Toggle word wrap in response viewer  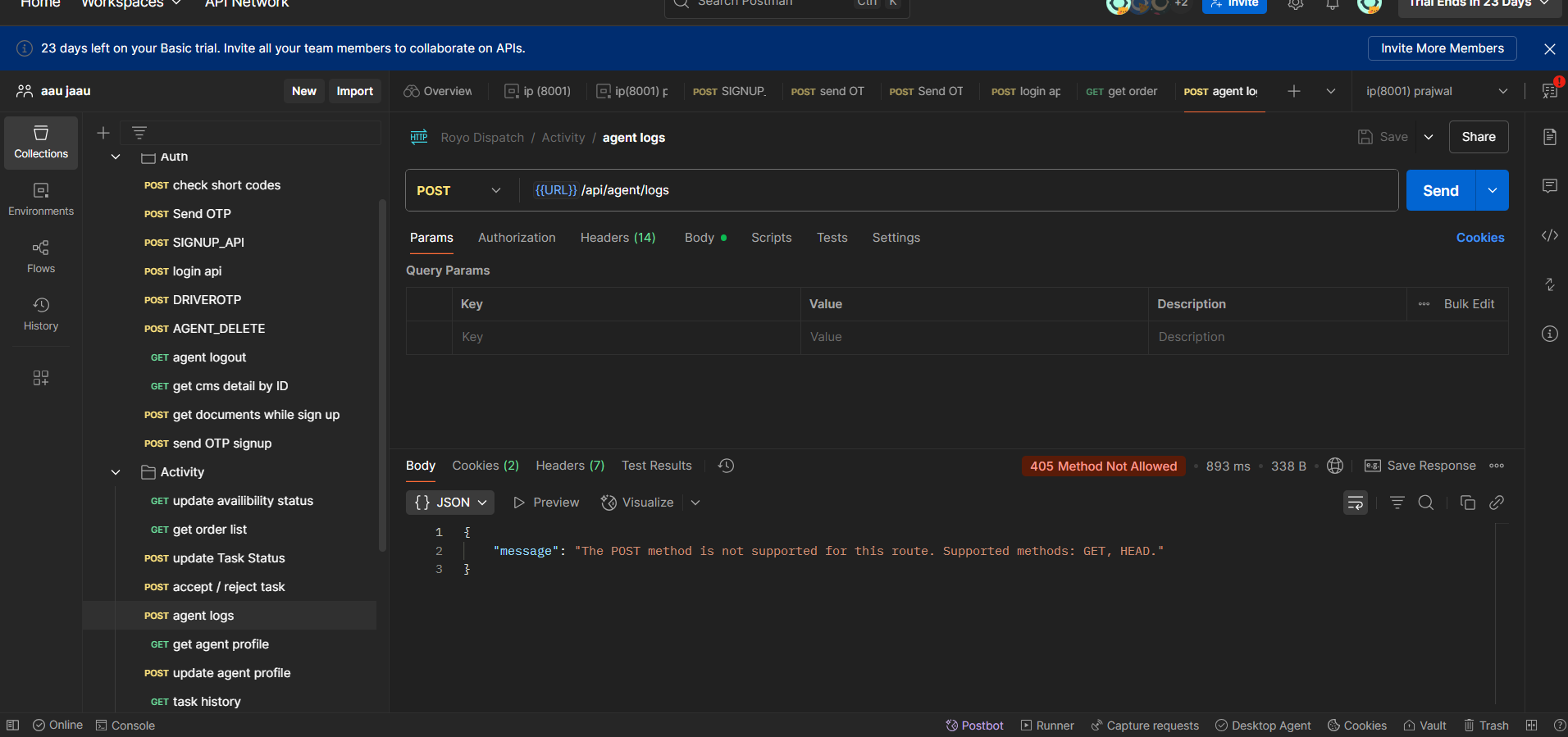pos(1355,503)
